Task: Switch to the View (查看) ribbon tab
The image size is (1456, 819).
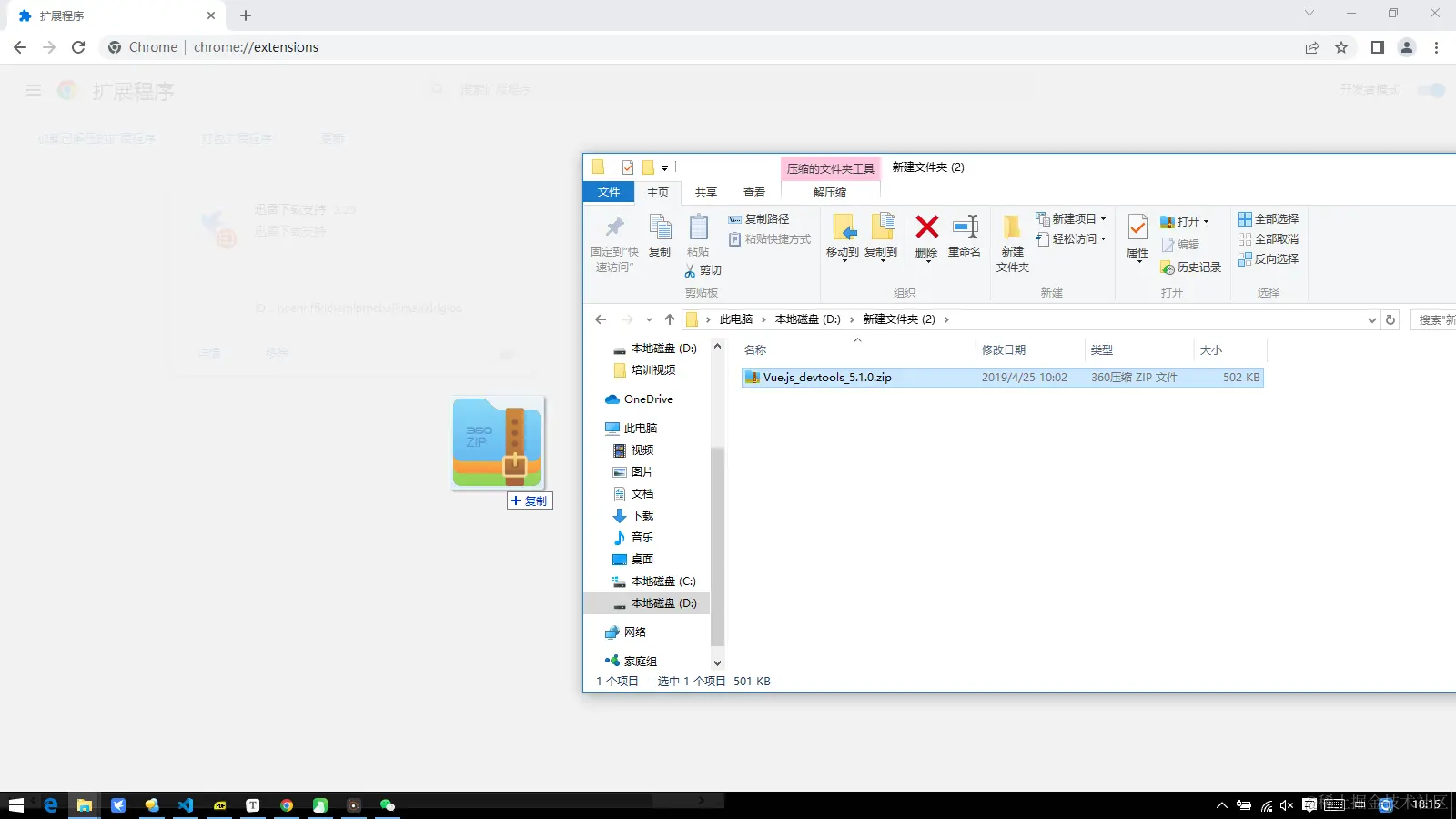Action: pyautogui.click(x=754, y=192)
